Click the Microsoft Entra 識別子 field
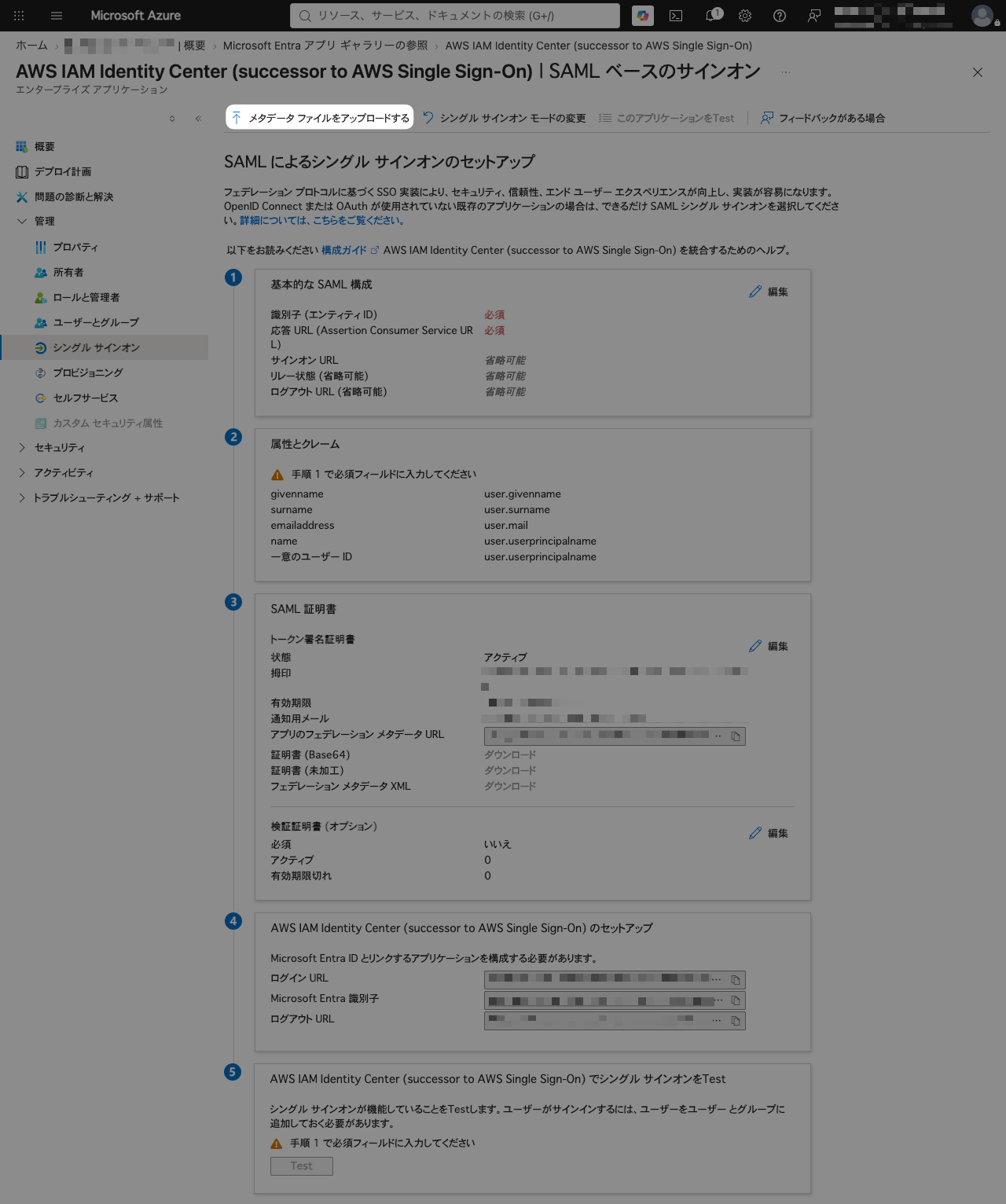 click(615, 1000)
